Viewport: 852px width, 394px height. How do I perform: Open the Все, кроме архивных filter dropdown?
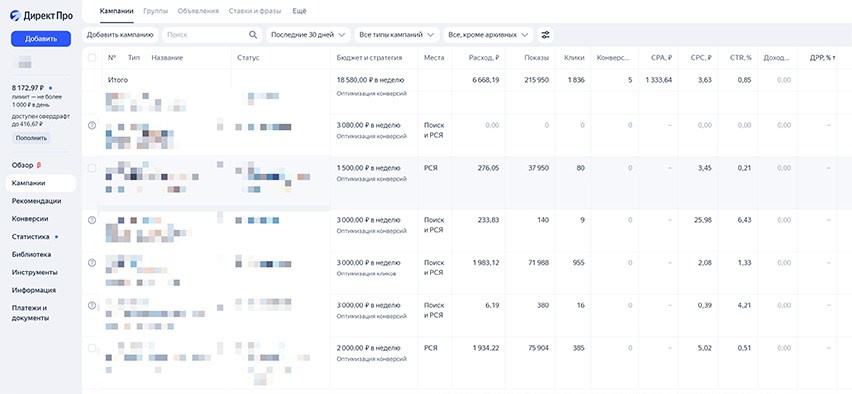pyautogui.click(x=488, y=35)
